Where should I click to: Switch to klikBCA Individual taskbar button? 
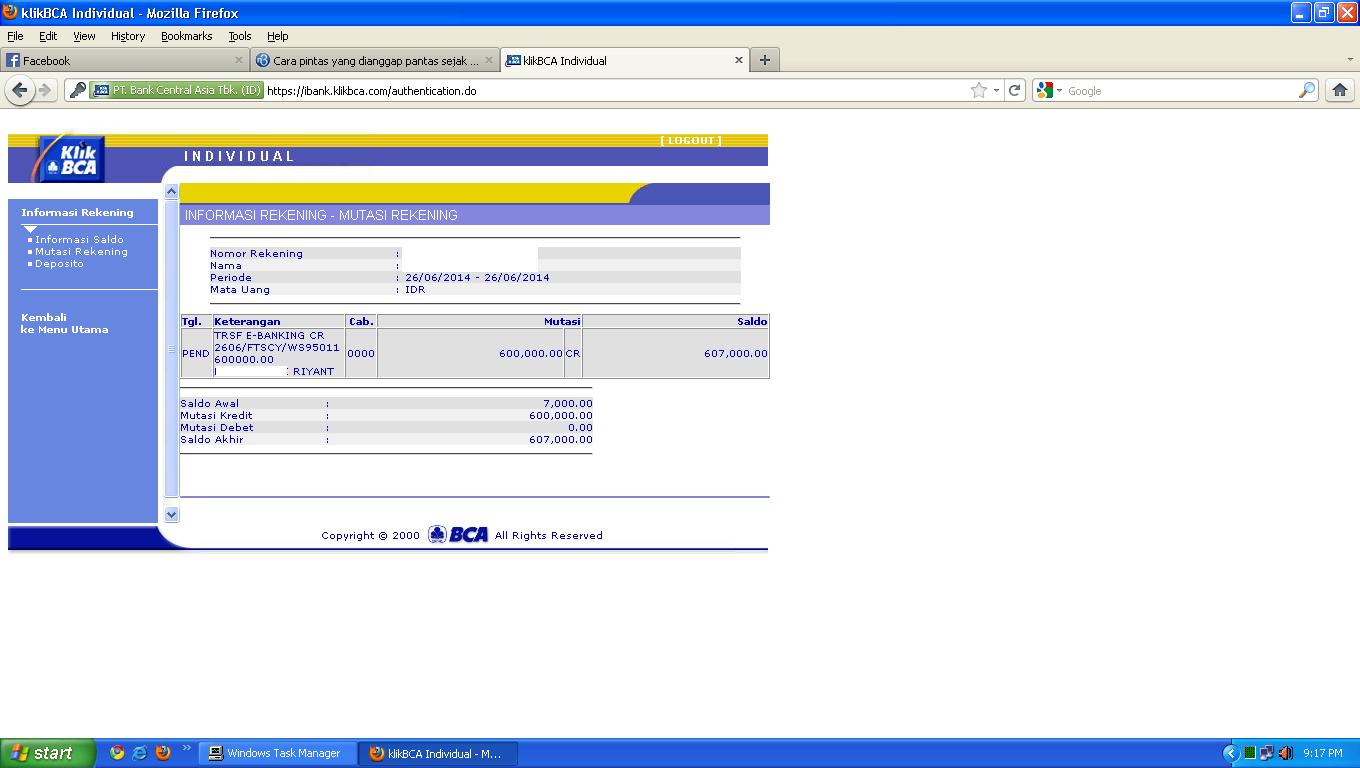coord(439,753)
